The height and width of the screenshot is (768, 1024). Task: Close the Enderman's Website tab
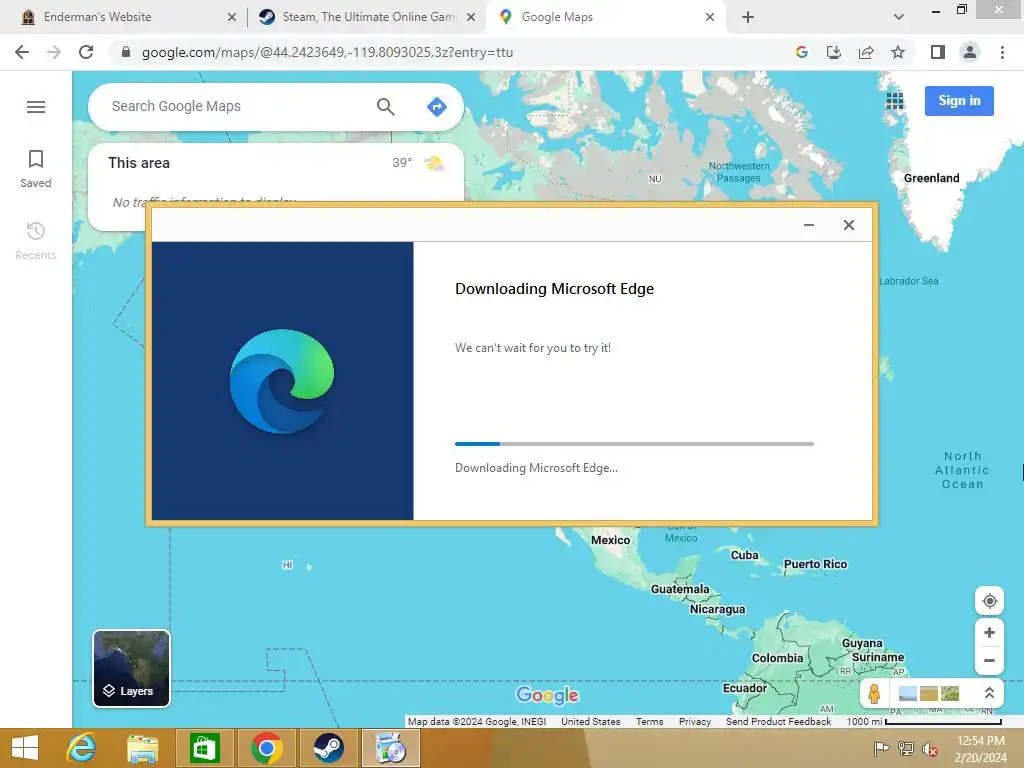coord(231,17)
